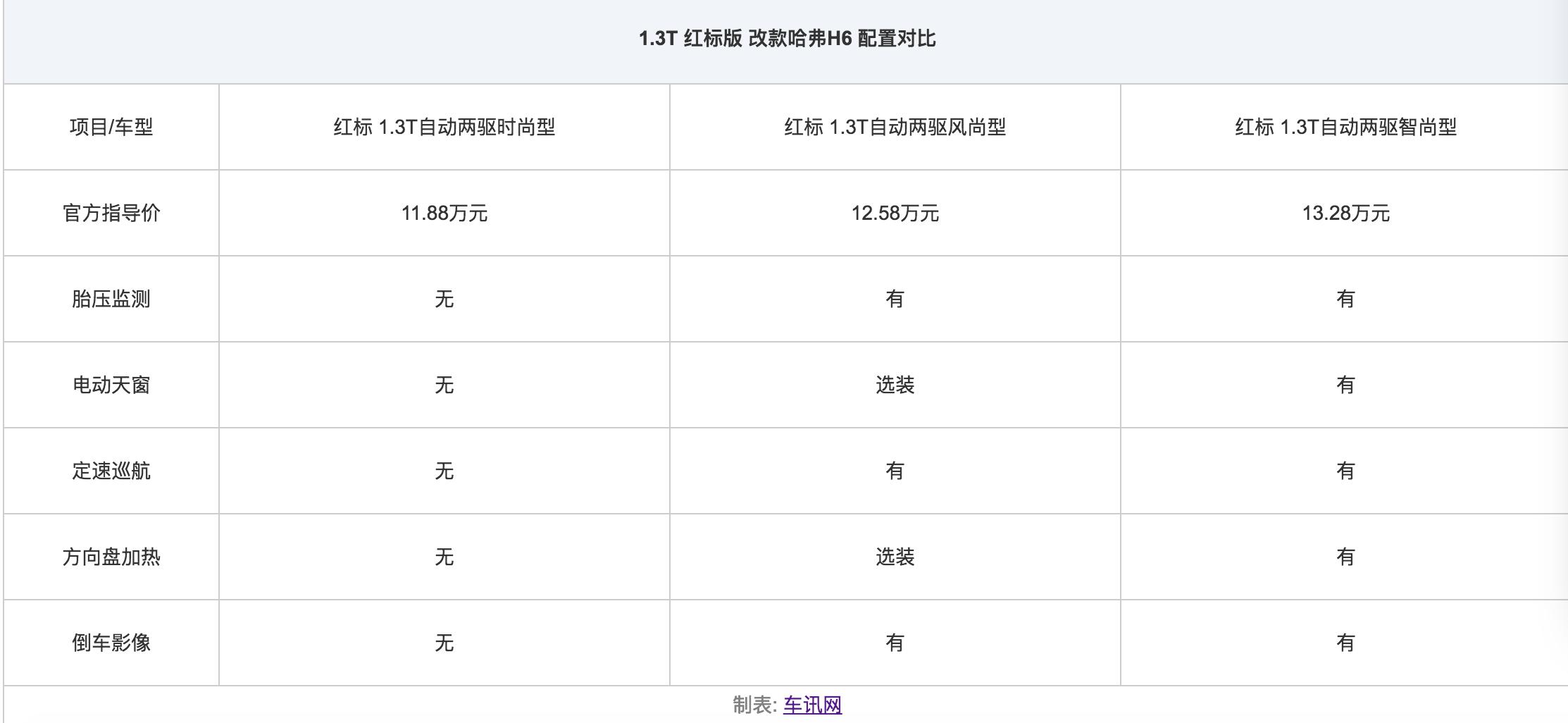
Task: Open the 车讯网 link
Action: [812, 705]
